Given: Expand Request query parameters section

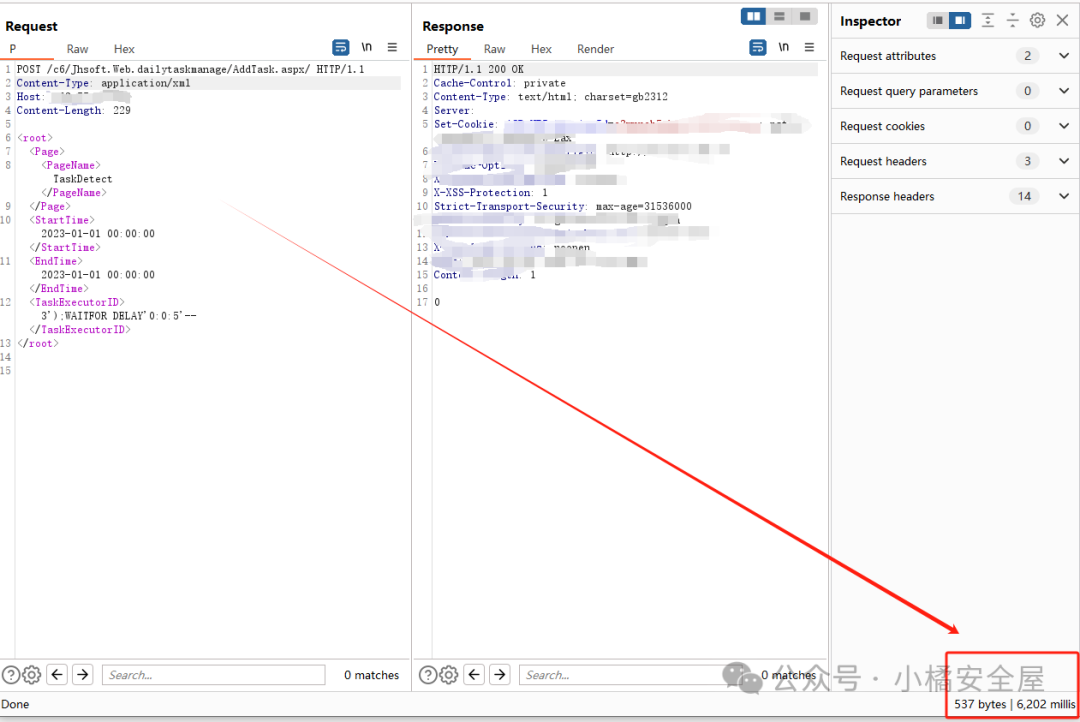Looking at the screenshot, I should pyautogui.click(x=1063, y=91).
